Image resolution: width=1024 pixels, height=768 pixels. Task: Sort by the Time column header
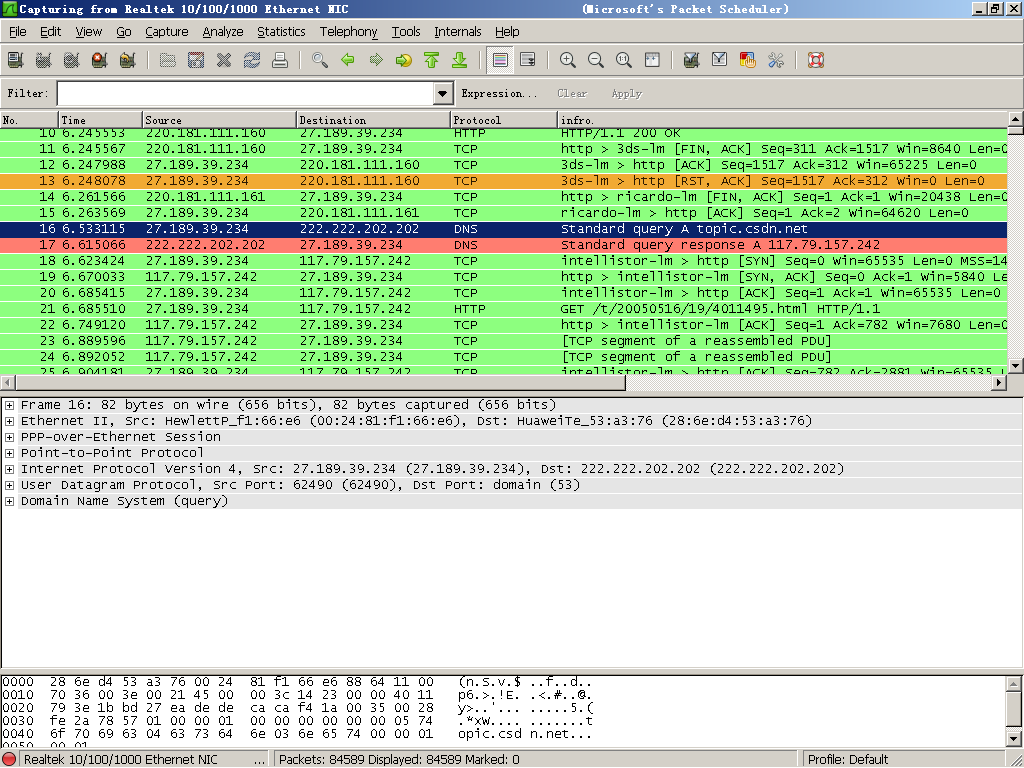click(100, 120)
